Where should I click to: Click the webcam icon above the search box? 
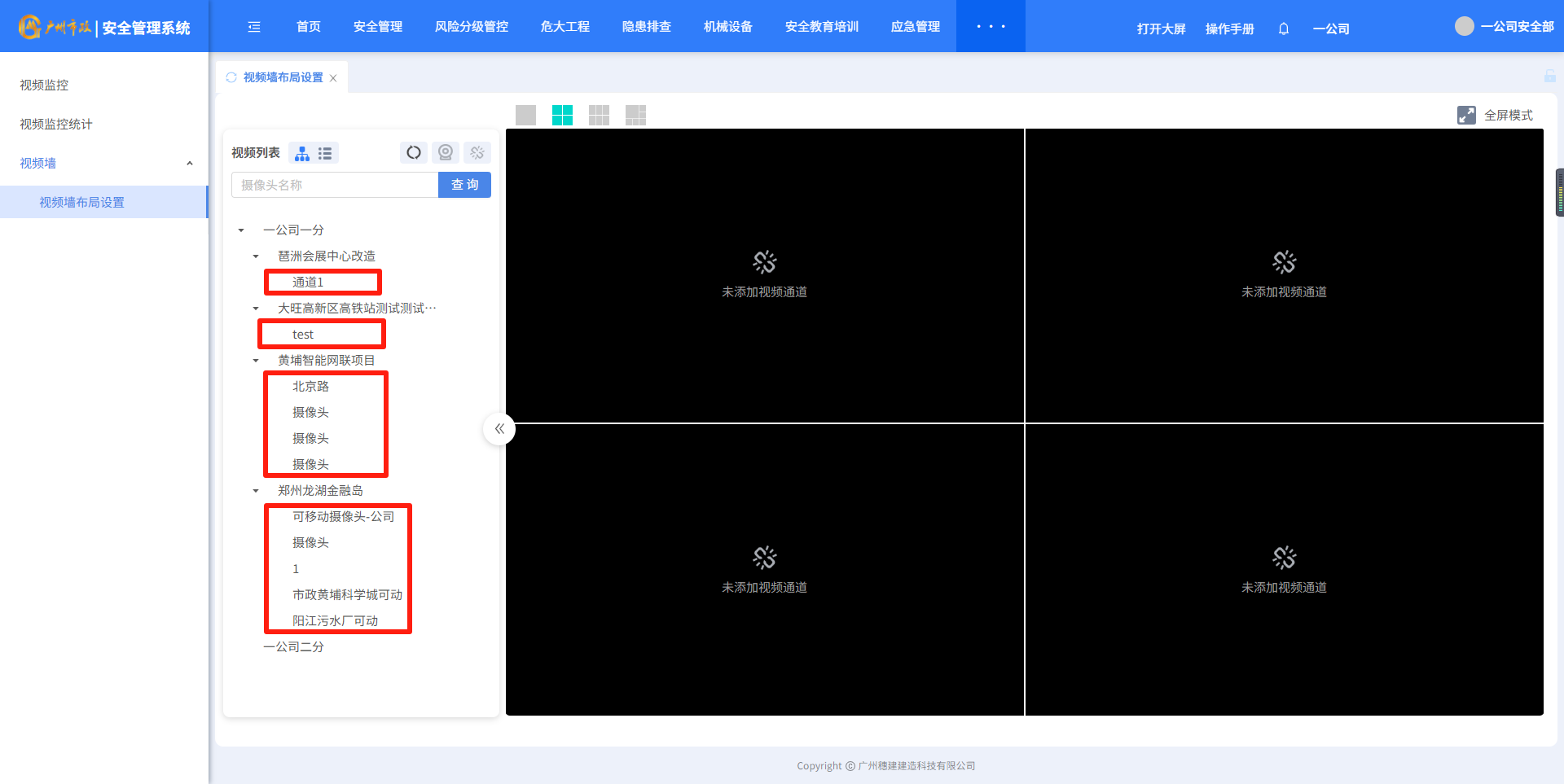446,152
